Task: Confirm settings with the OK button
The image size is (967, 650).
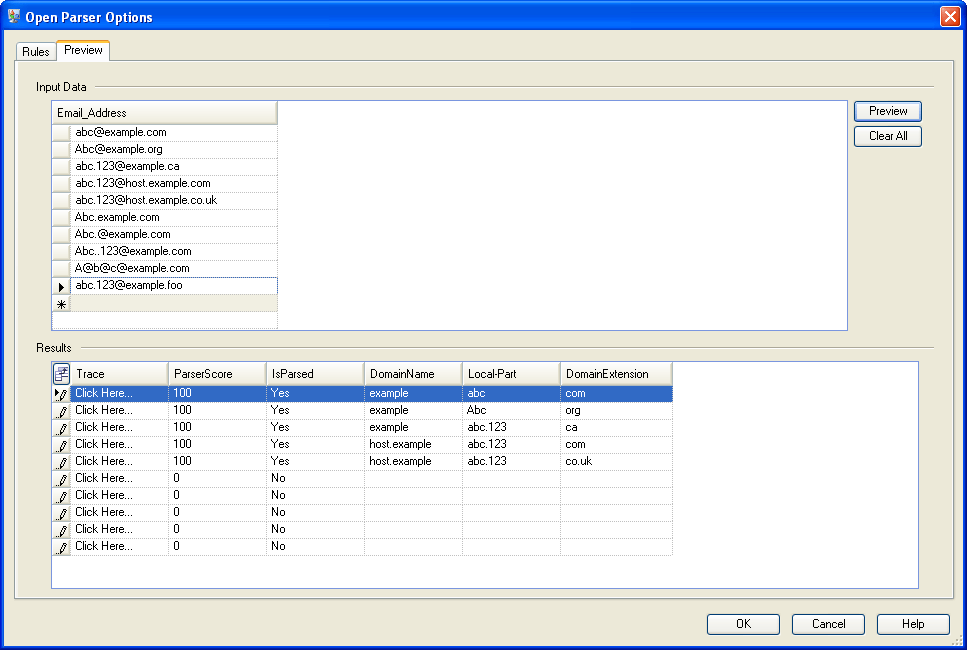Action: (x=743, y=623)
